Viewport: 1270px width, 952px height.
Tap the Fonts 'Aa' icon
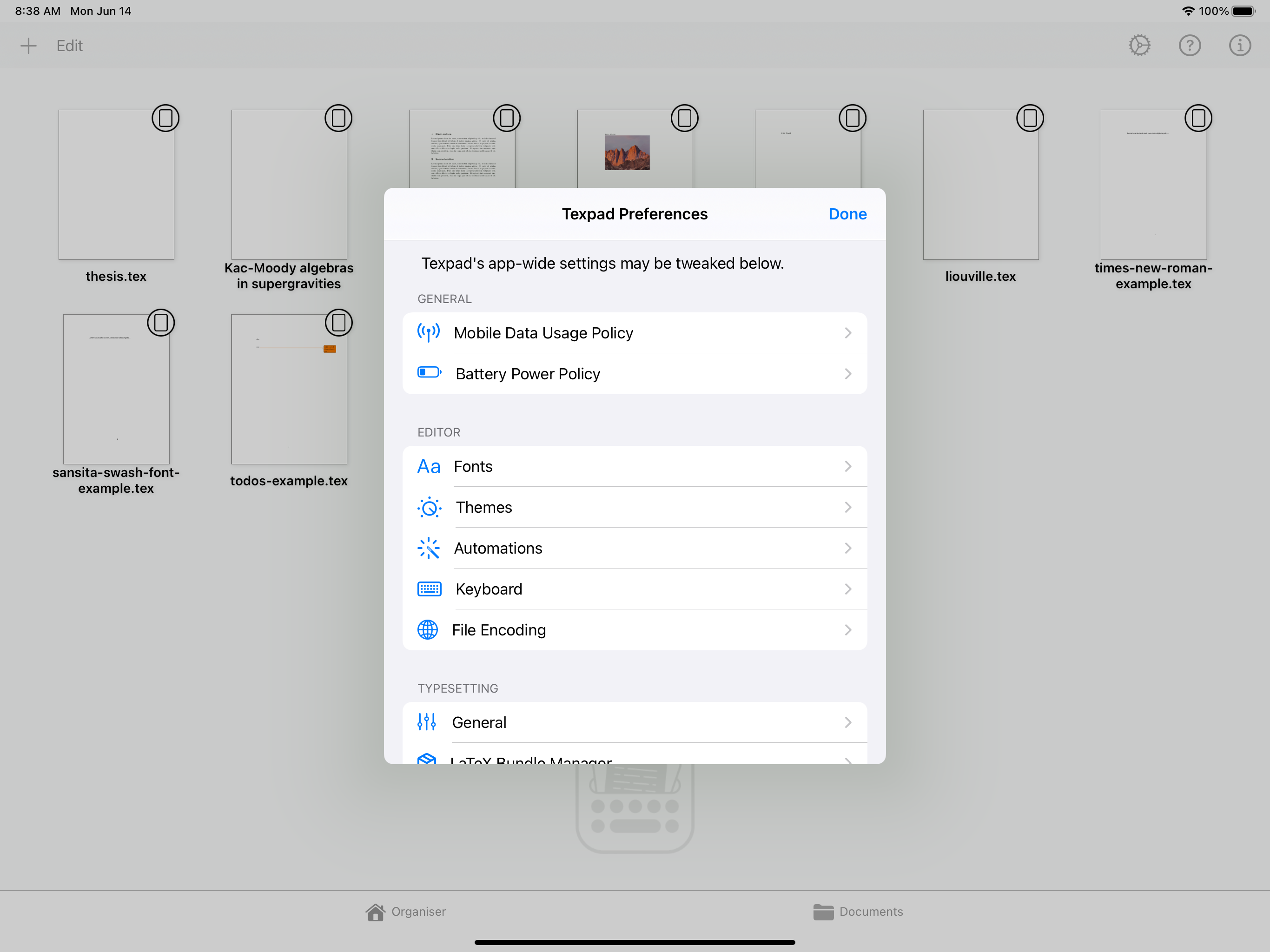428,466
